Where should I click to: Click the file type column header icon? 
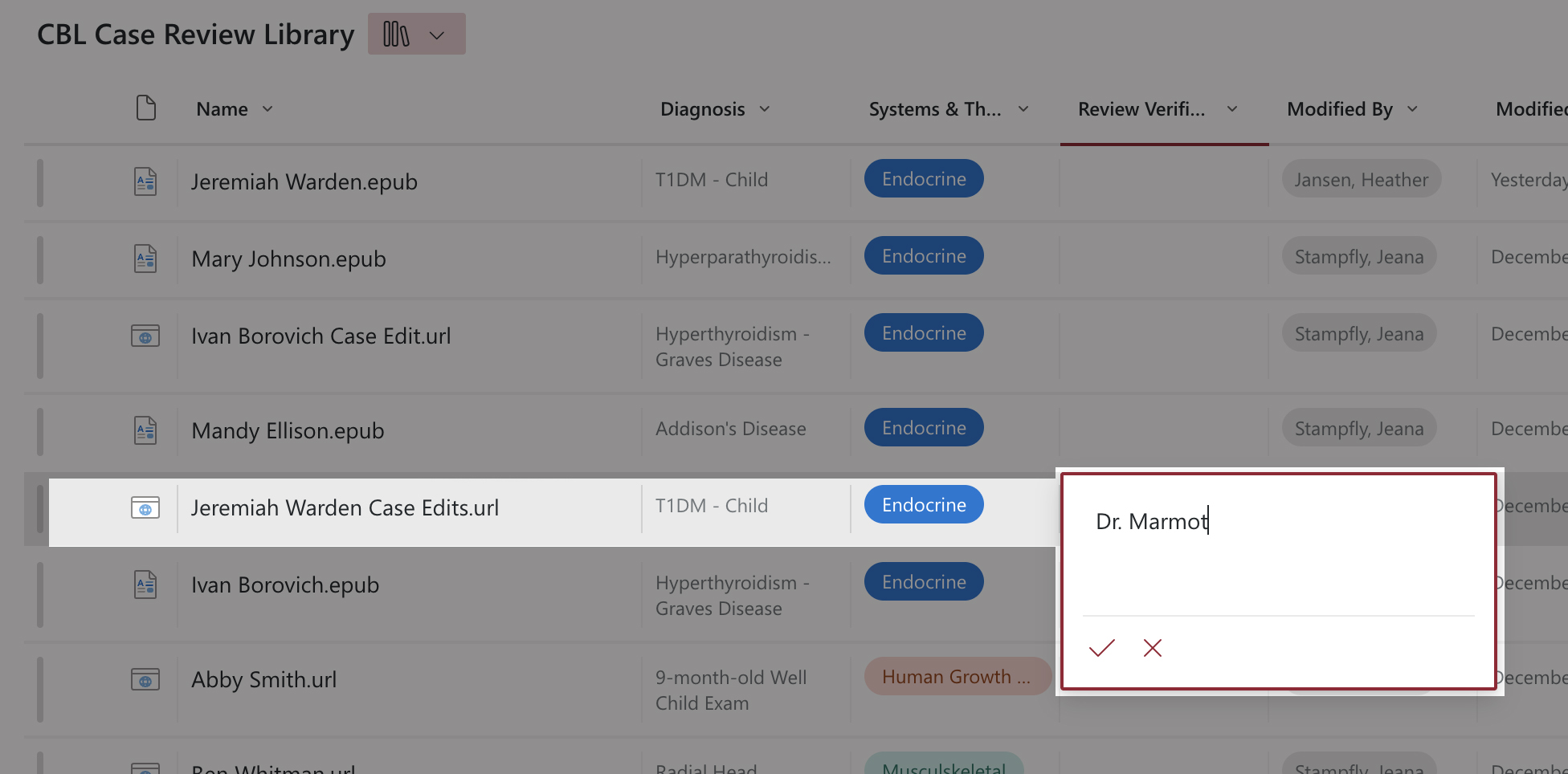point(145,108)
